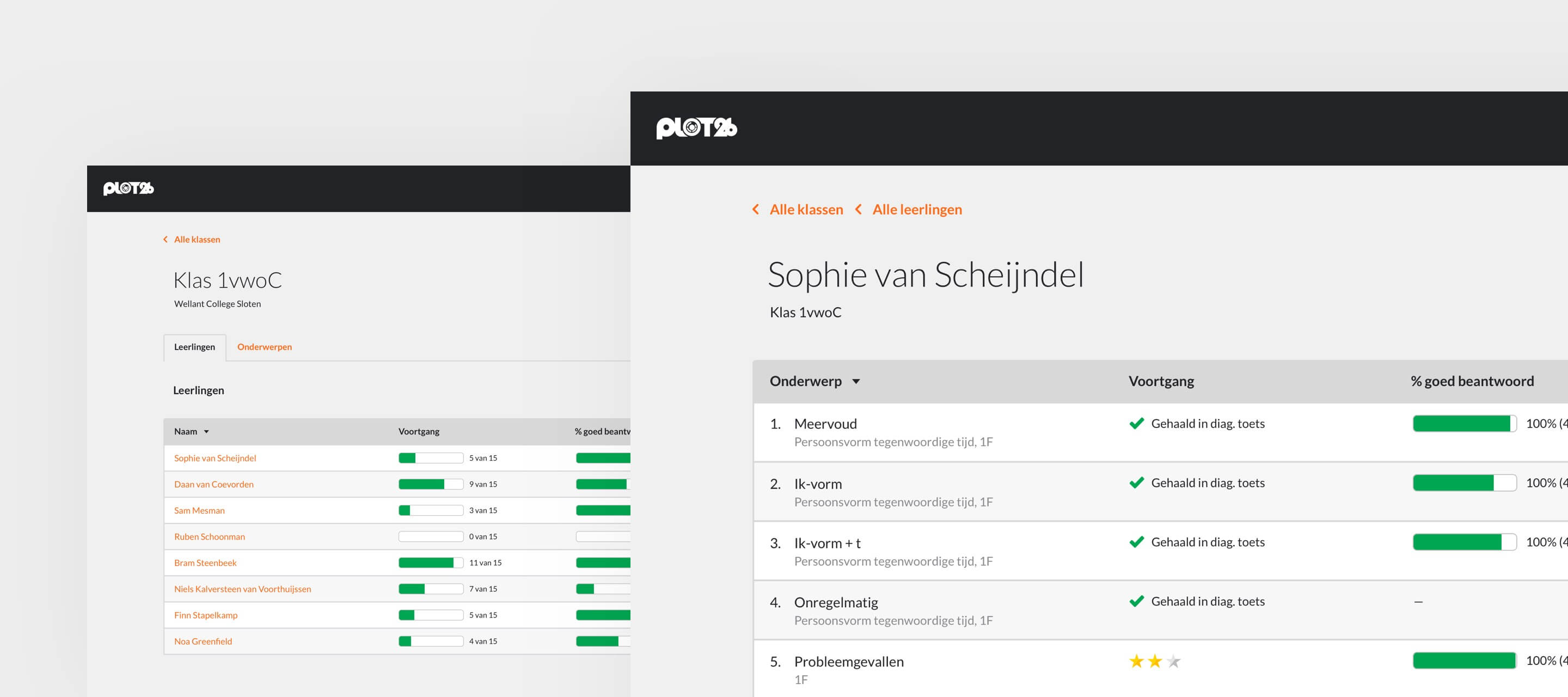Viewport: 1568px width, 697px height.
Task: Click green checkmark beside Meervoud progress
Action: pos(1136,424)
